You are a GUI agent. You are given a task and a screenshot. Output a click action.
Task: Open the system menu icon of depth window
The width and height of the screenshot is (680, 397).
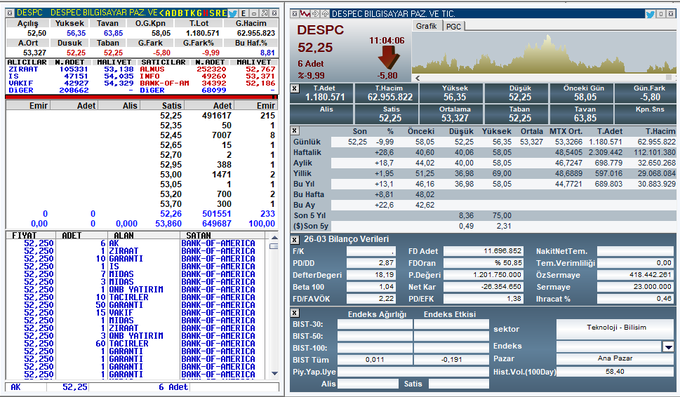[10, 13]
